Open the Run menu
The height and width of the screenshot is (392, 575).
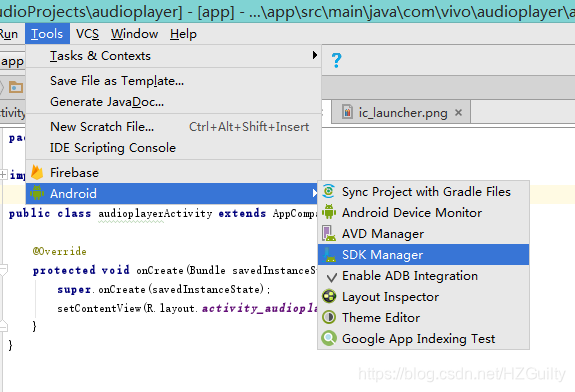click(x=9, y=34)
